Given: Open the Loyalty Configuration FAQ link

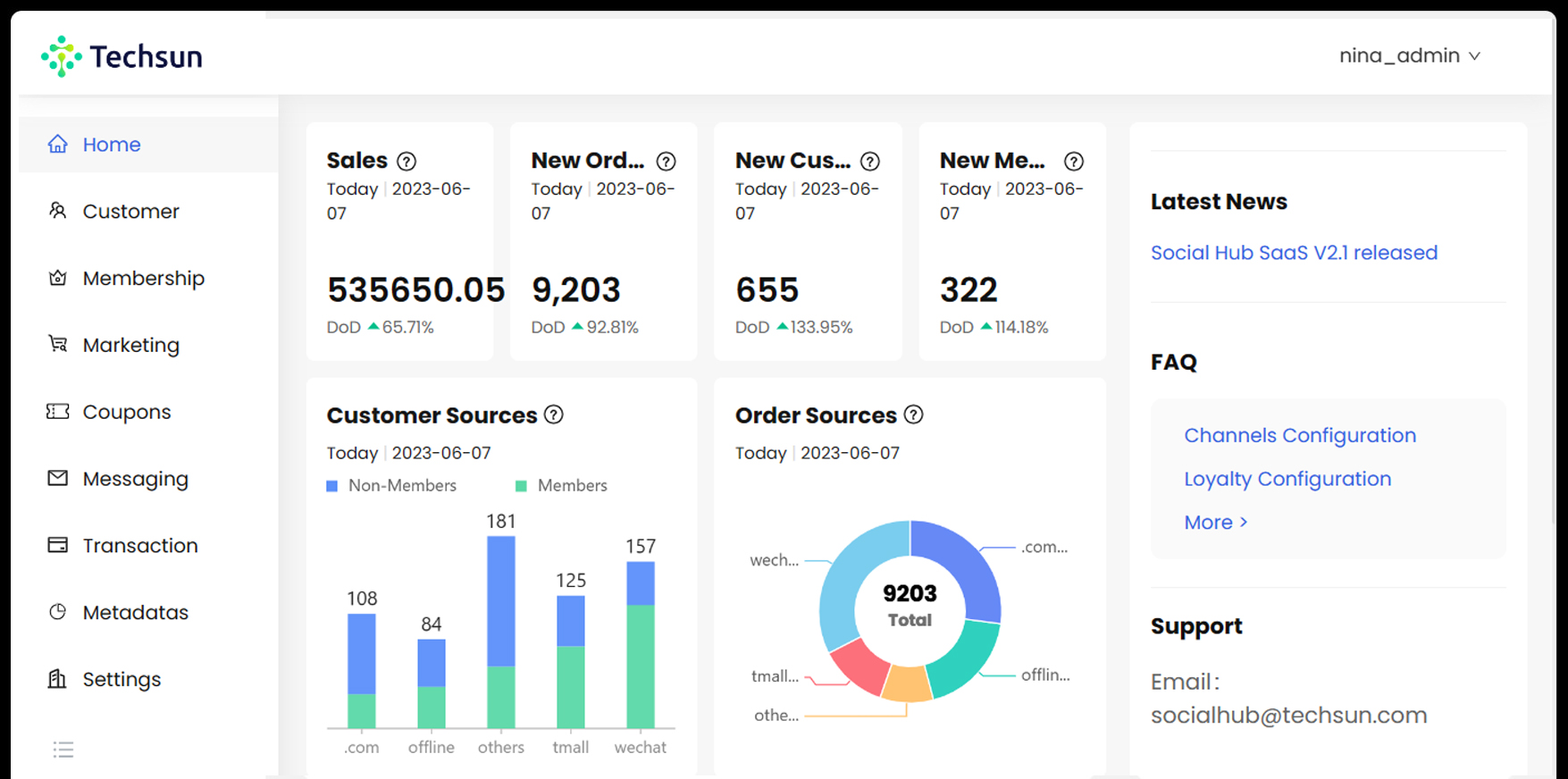Looking at the screenshot, I should point(1287,480).
